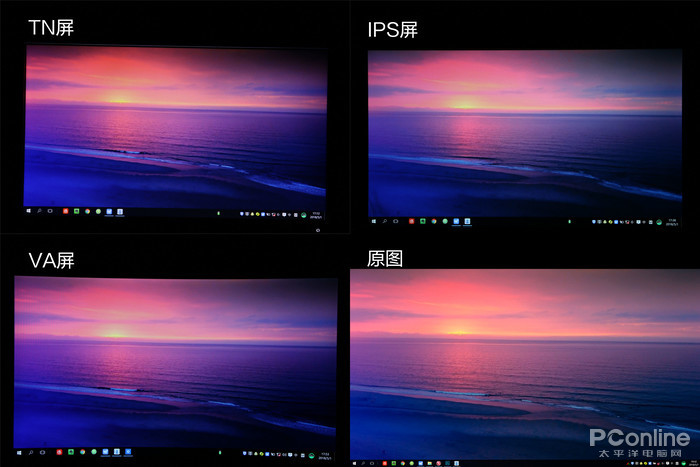
Task: Open Task View on the TN screen
Action: (x=50, y=211)
